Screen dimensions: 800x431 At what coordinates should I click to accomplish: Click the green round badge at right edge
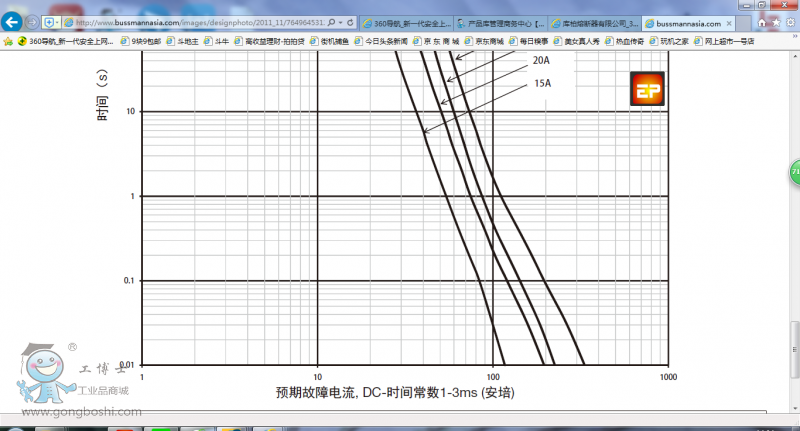795,172
